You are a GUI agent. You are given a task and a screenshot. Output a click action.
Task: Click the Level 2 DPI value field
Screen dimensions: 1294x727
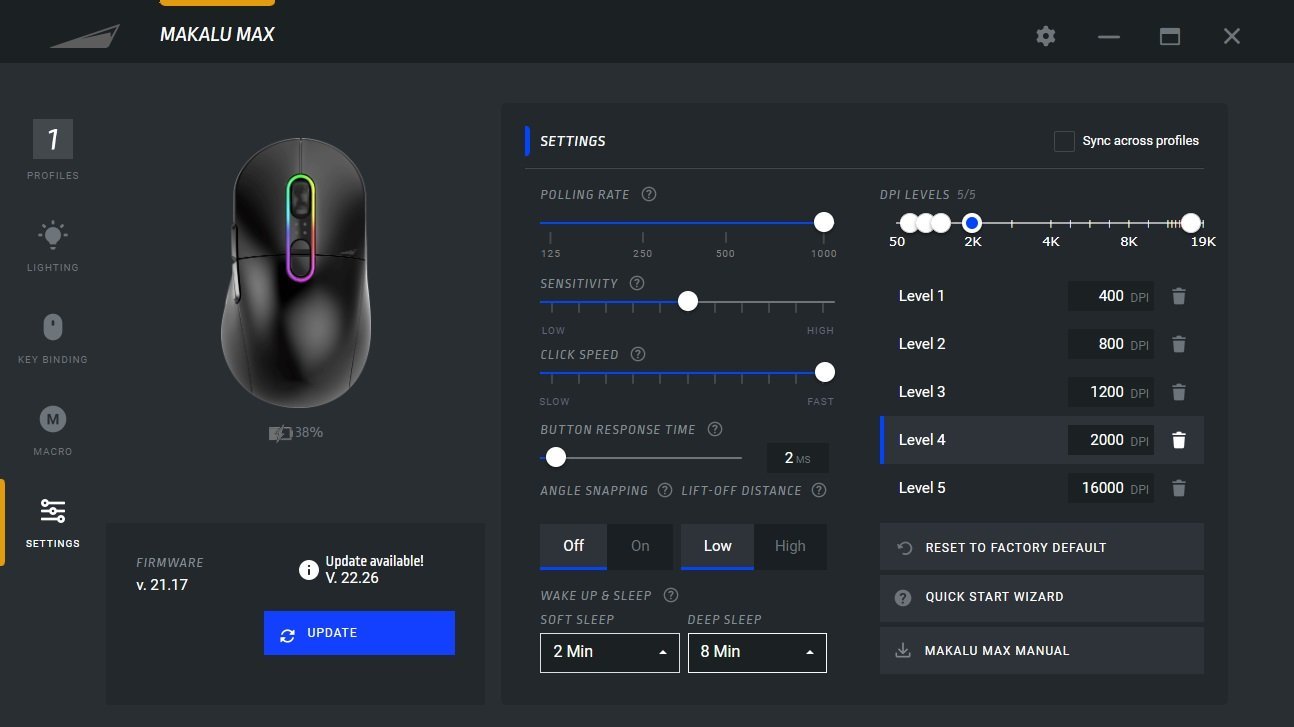point(1111,344)
